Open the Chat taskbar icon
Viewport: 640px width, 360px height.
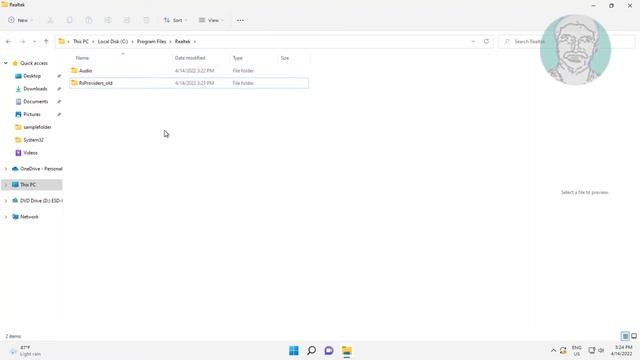329,351
